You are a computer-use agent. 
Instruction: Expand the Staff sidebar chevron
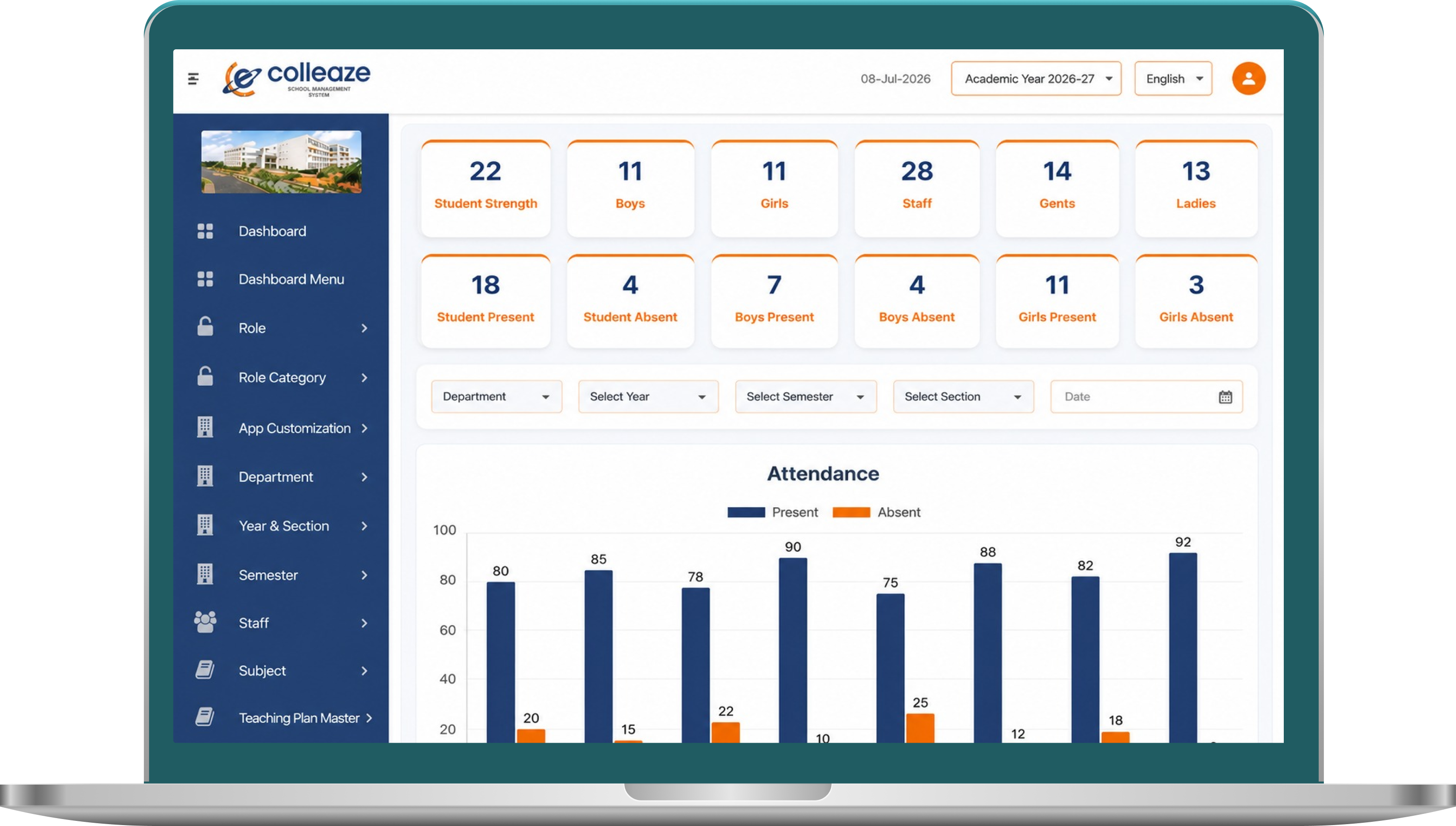(x=364, y=623)
